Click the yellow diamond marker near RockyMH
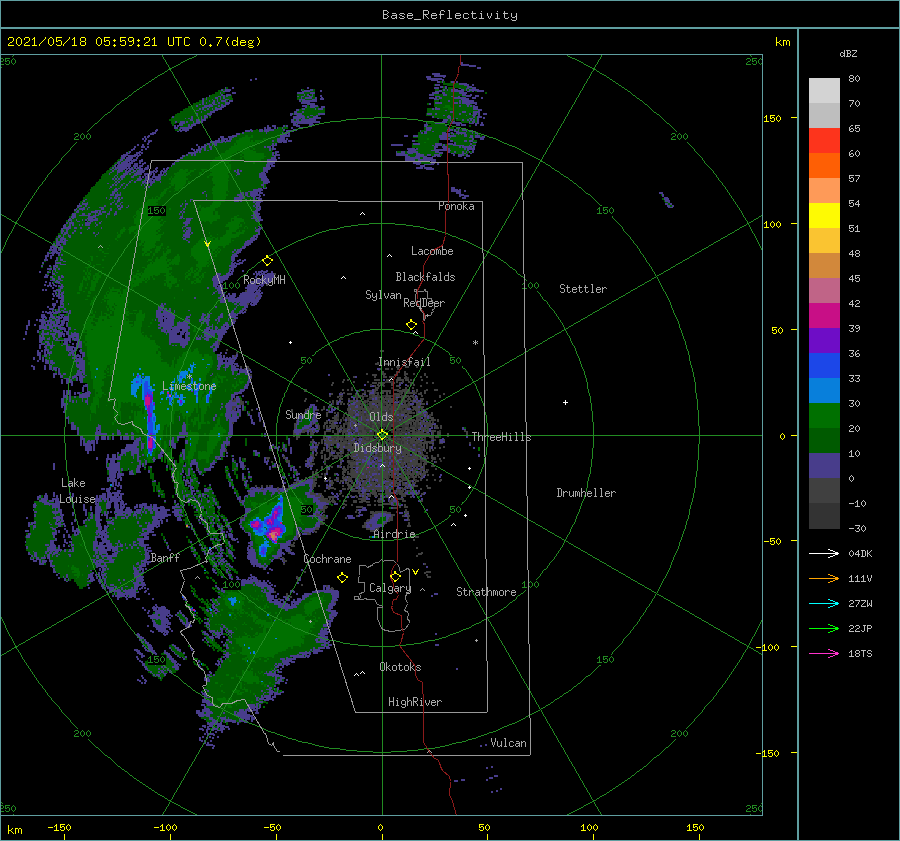Screen dimensions: 900x841 tap(267, 261)
